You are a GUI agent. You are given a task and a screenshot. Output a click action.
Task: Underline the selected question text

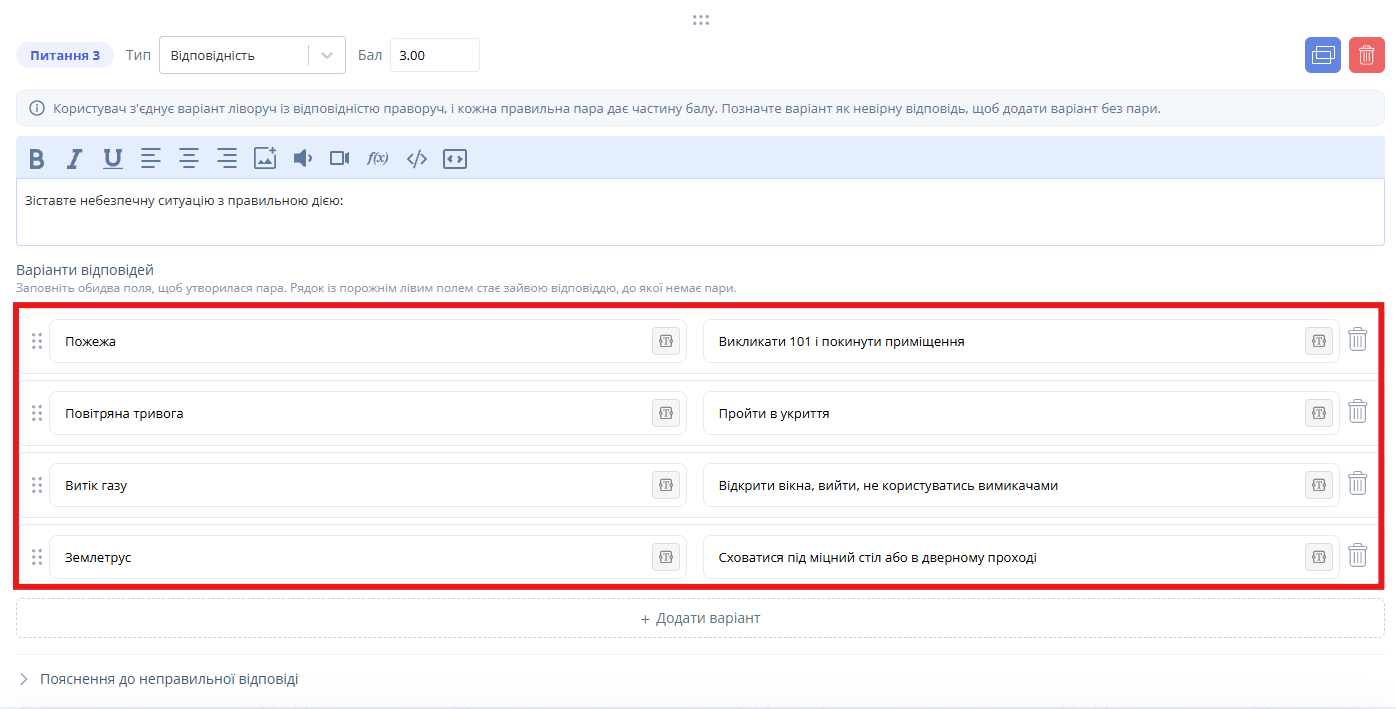113,158
